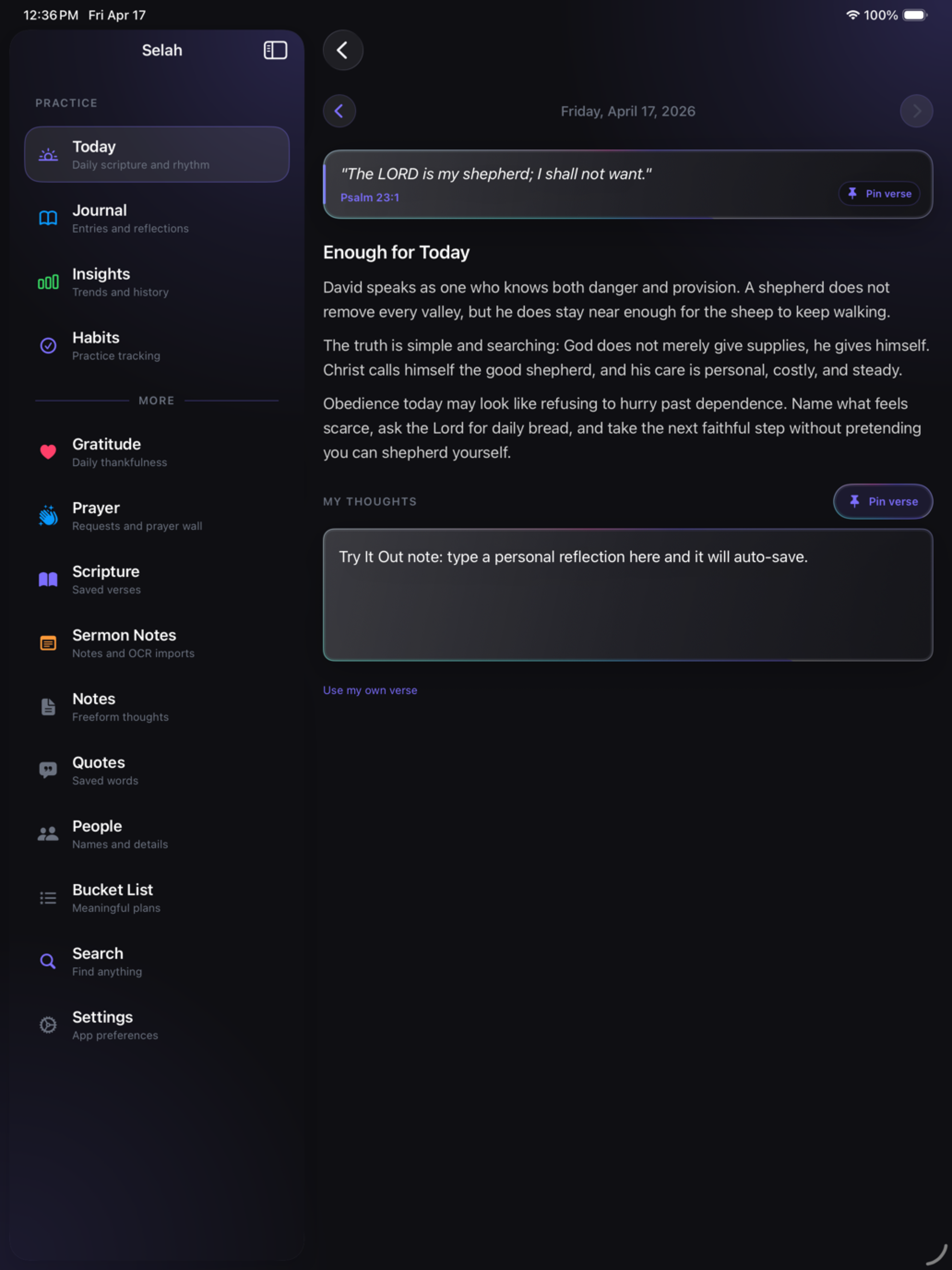Pin verse inside the Psalm card
Image resolution: width=952 pixels, height=1270 pixels.
tap(879, 193)
